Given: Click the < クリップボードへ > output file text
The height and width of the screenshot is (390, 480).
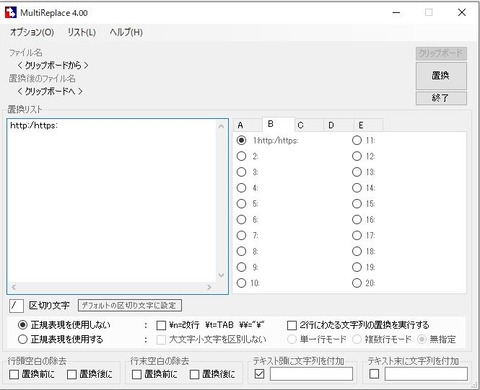Looking at the screenshot, I should click(x=50, y=91).
